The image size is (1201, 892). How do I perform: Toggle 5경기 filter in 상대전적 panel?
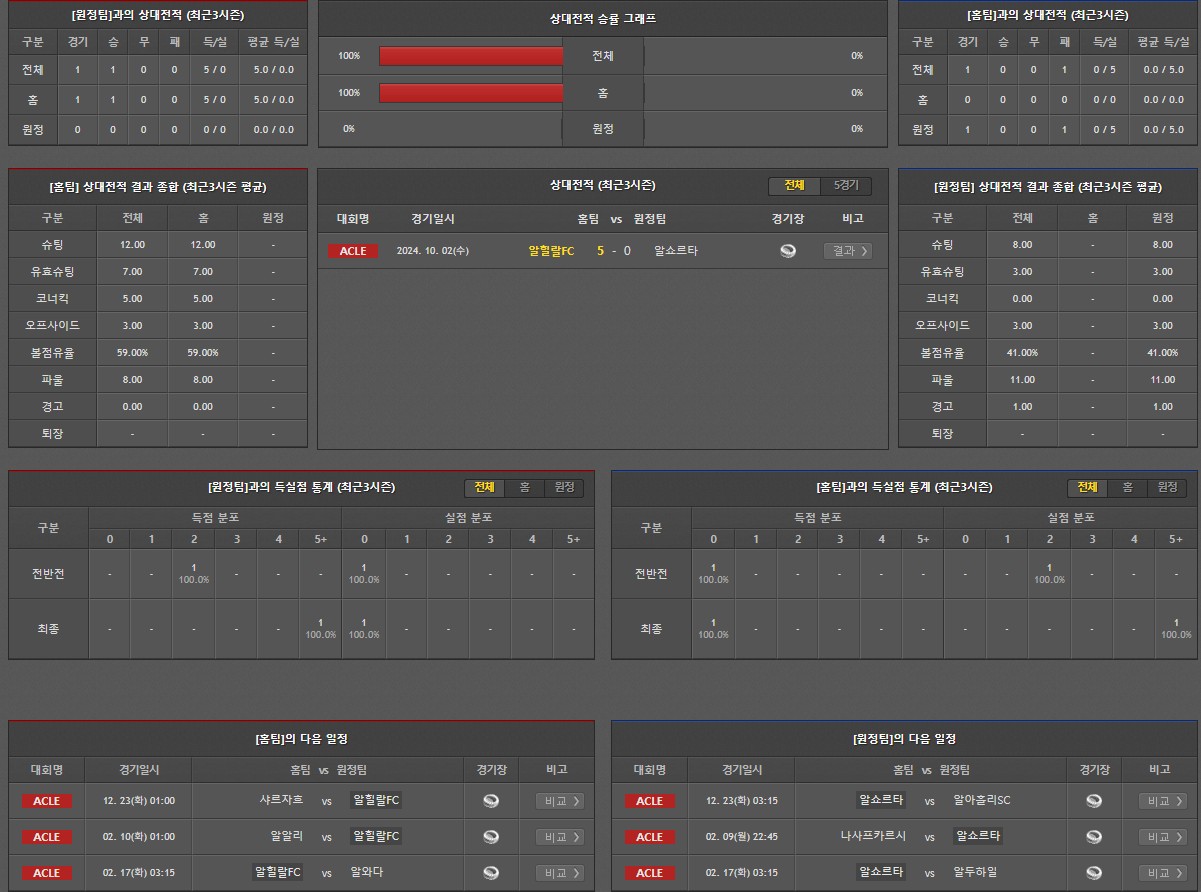846,186
